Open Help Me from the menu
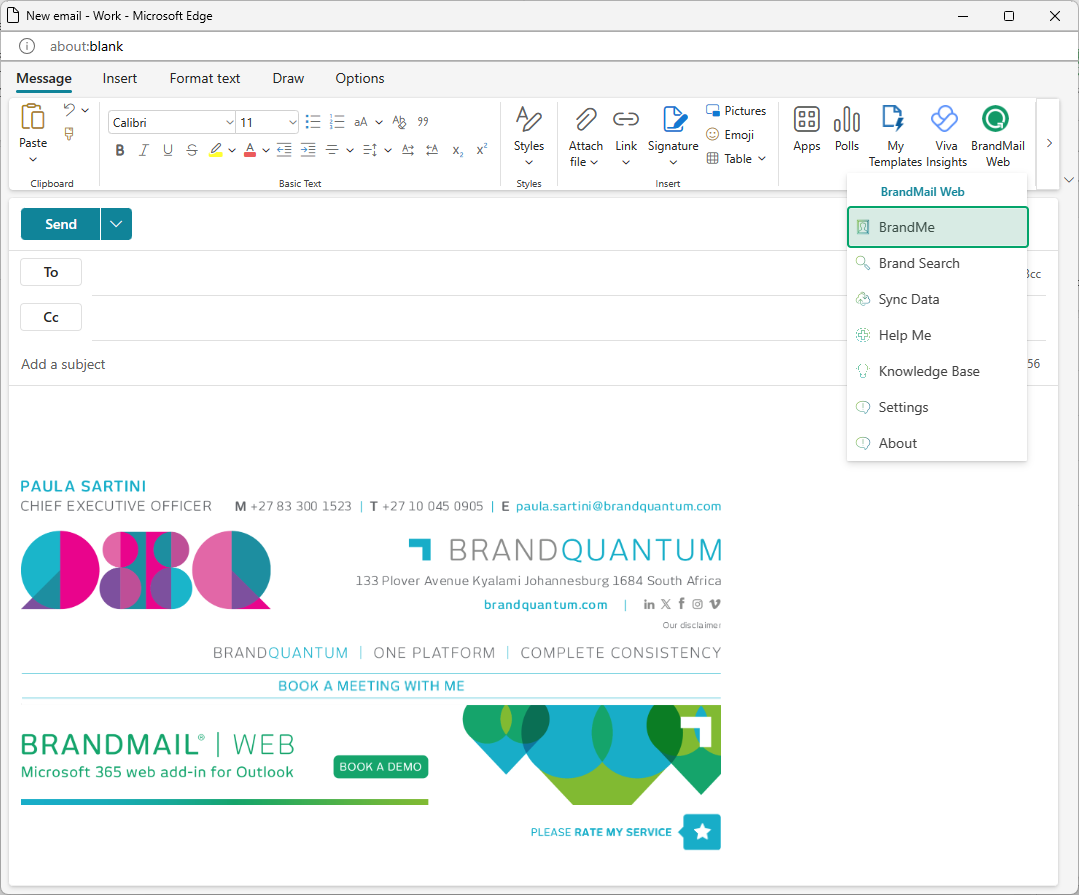This screenshot has width=1079, height=895. click(937, 335)
